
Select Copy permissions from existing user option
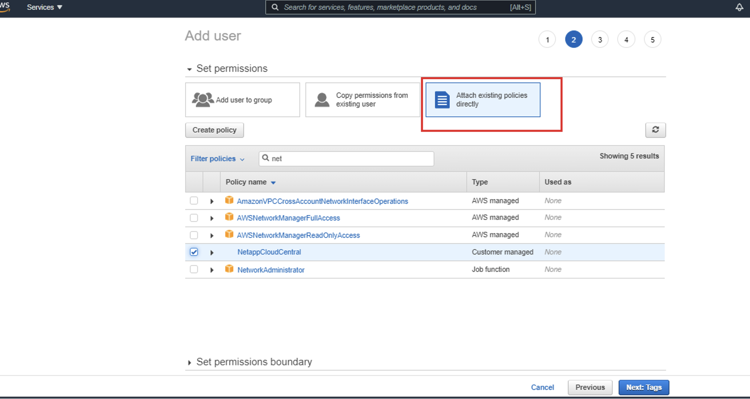click(363, 100)
